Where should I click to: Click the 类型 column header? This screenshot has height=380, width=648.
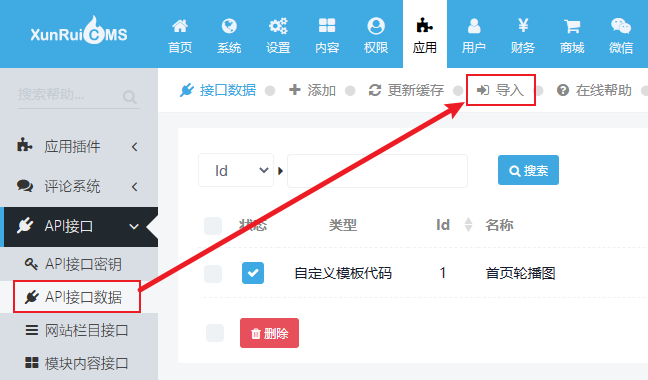[x=343, y=225]
